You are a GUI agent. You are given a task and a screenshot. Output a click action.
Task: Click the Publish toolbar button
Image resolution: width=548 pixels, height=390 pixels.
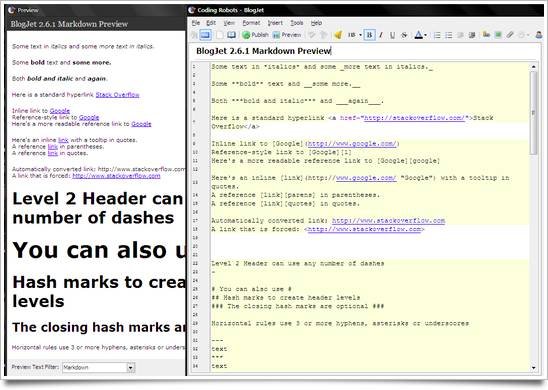[255, 35]
